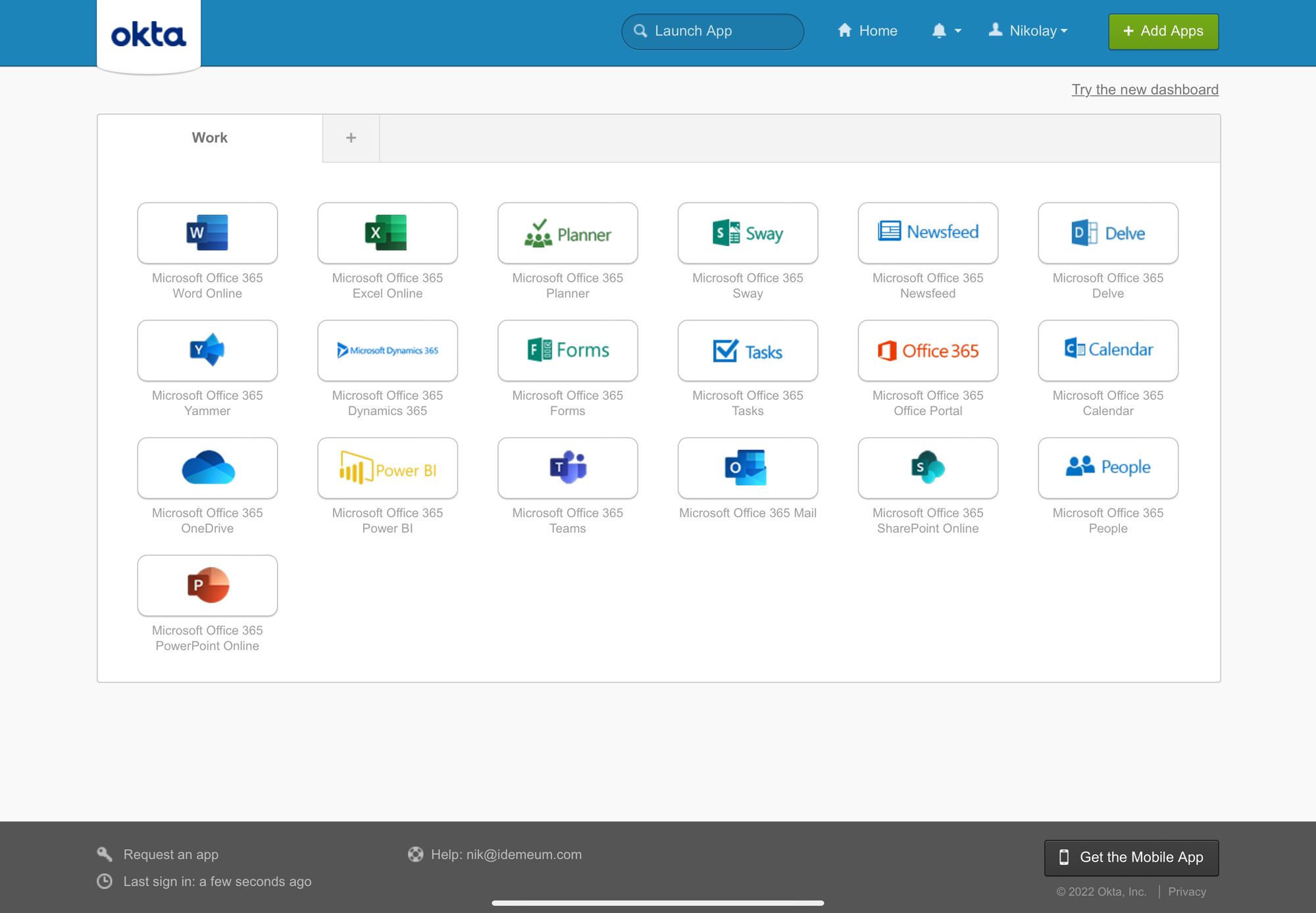
Task: Select the Work tab
Action: click(210, 137)
